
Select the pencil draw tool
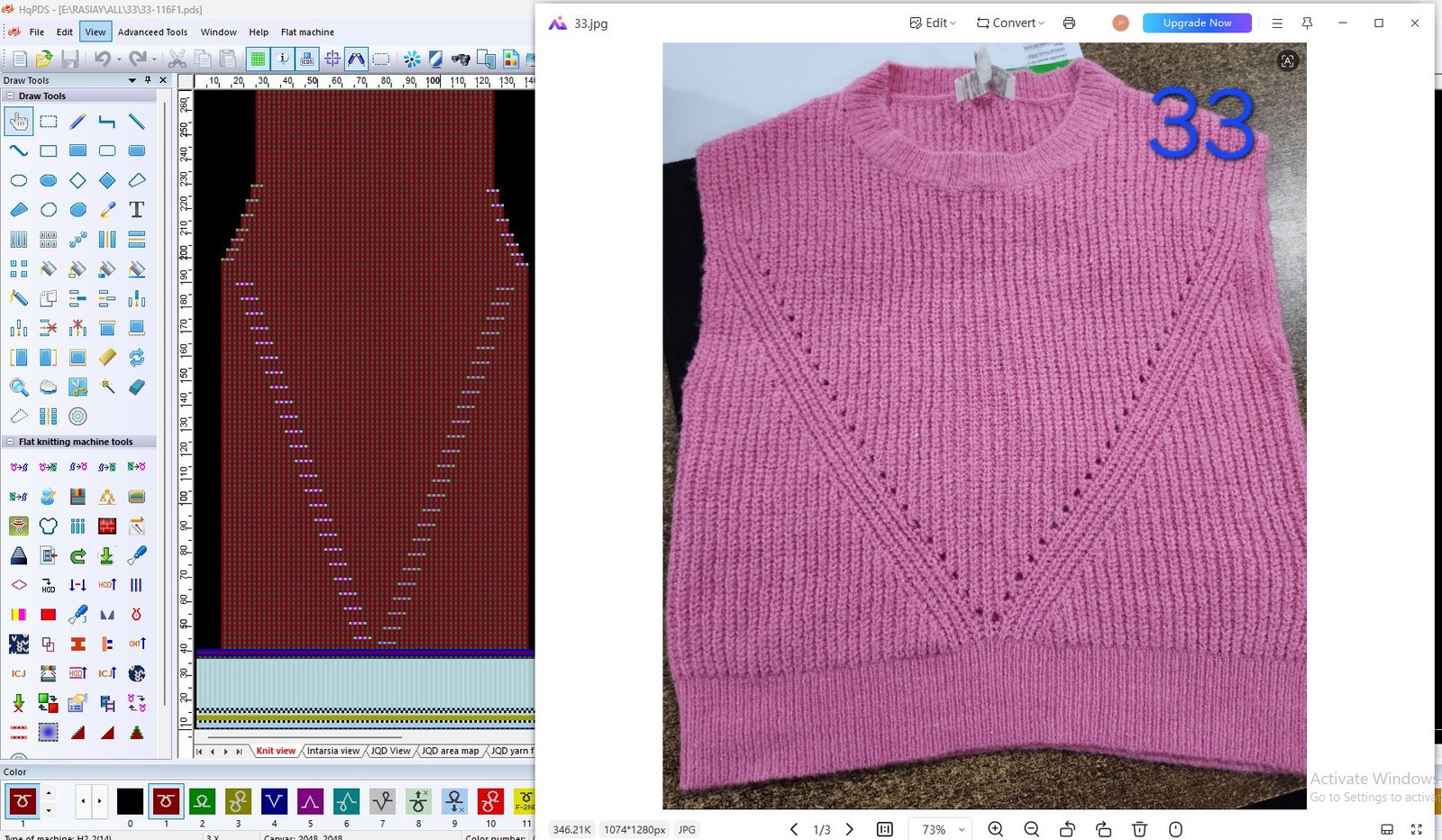pos(78,122)
